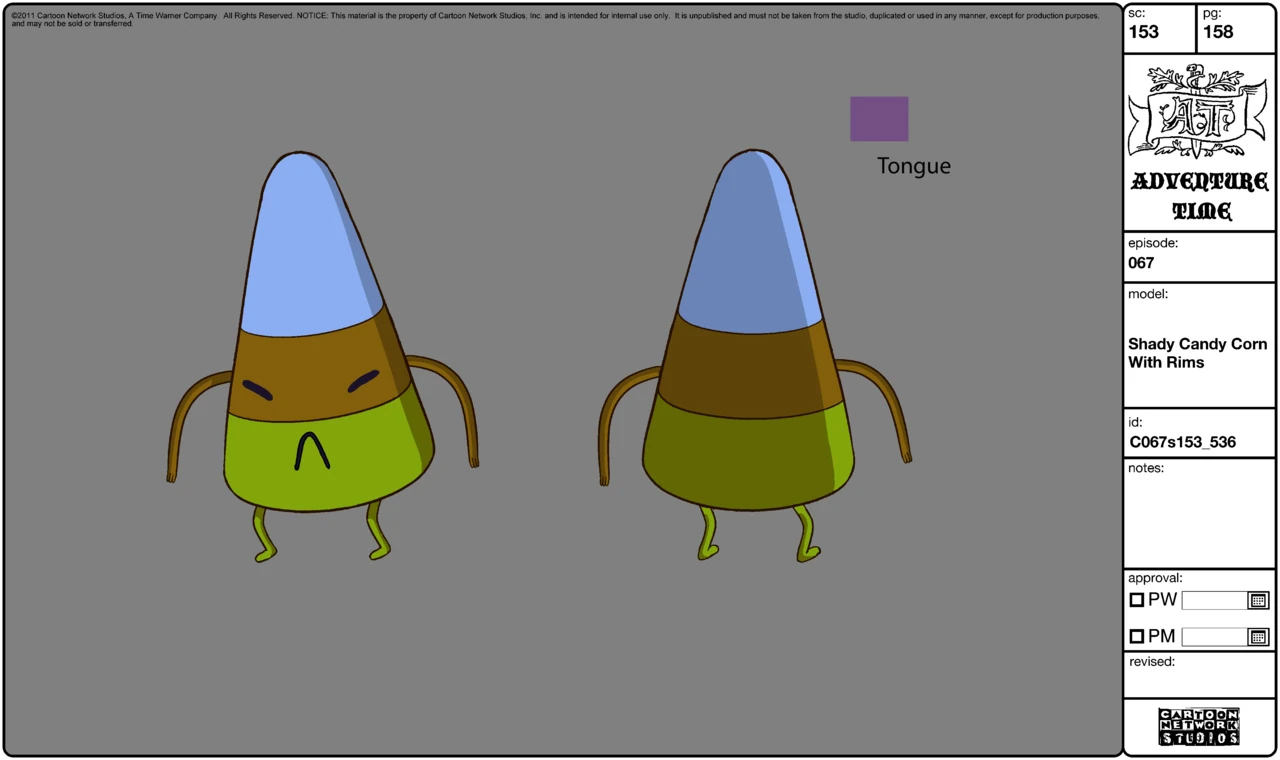Image resolution: width=1280 pixels, height=760 pixels.
Task: Open the PW approval date picker icon
Action: 1257,600
